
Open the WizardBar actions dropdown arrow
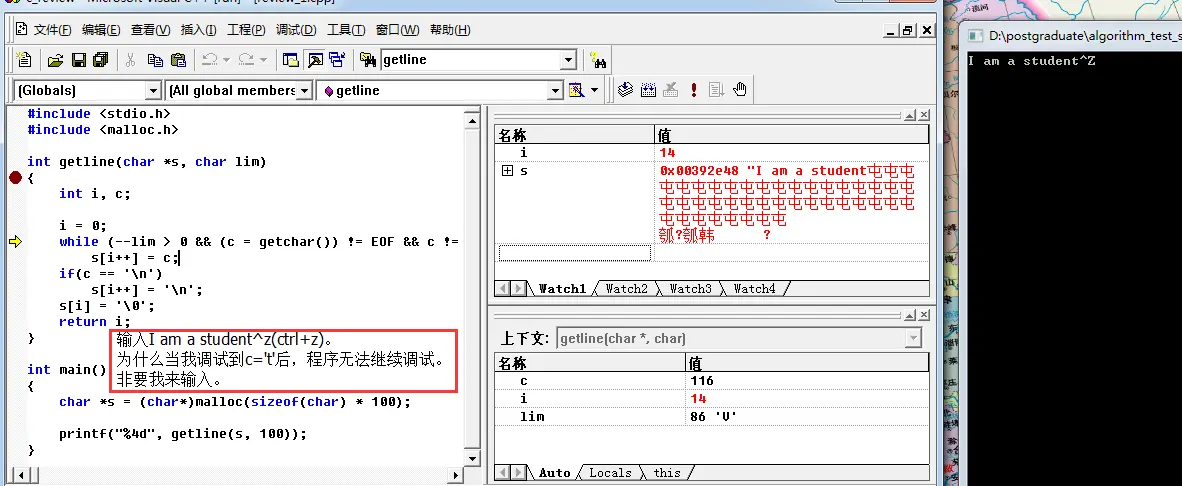pyautogui.click(x=595, y=90)
